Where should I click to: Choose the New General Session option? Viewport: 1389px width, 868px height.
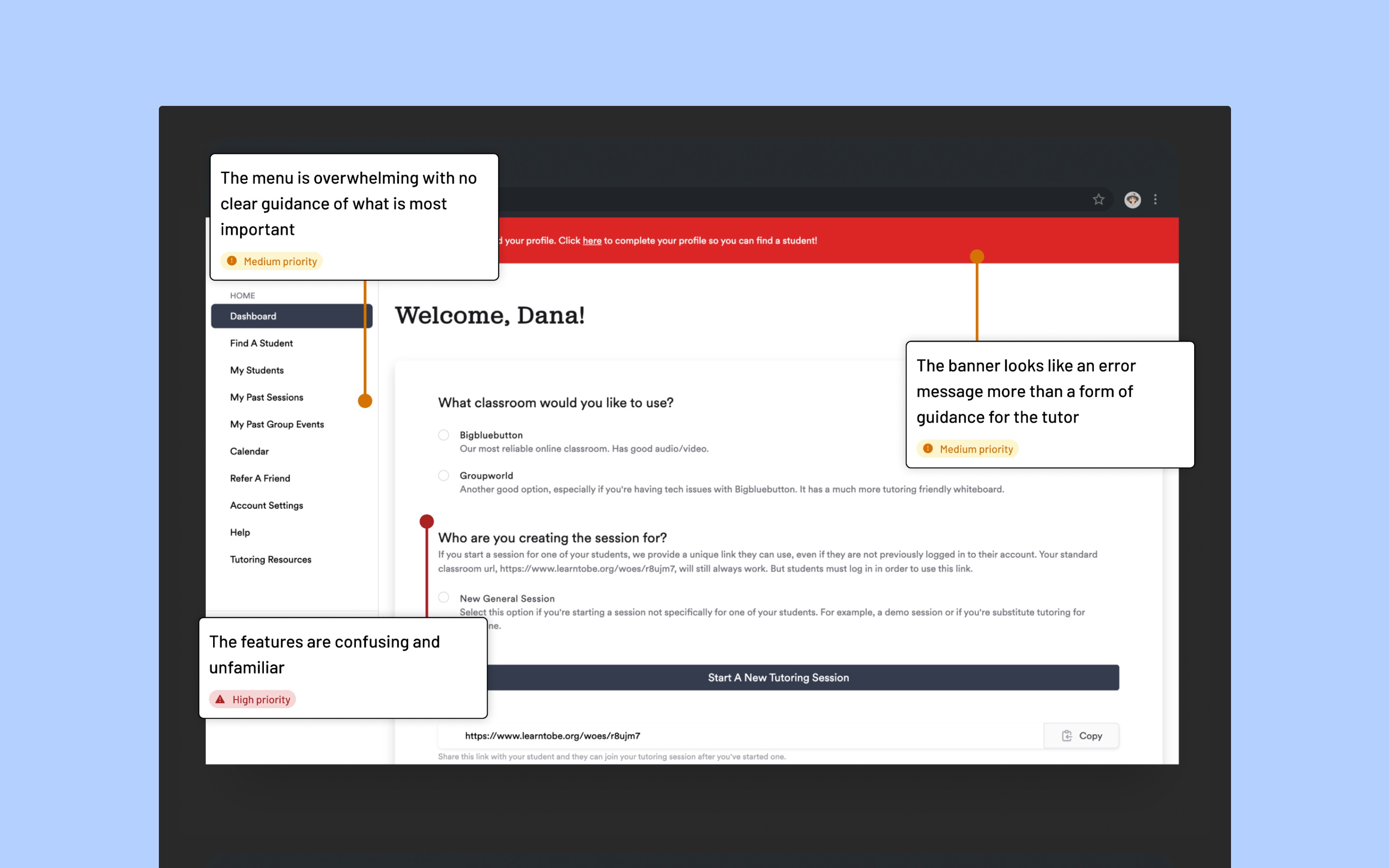click(x=444, y=598)
